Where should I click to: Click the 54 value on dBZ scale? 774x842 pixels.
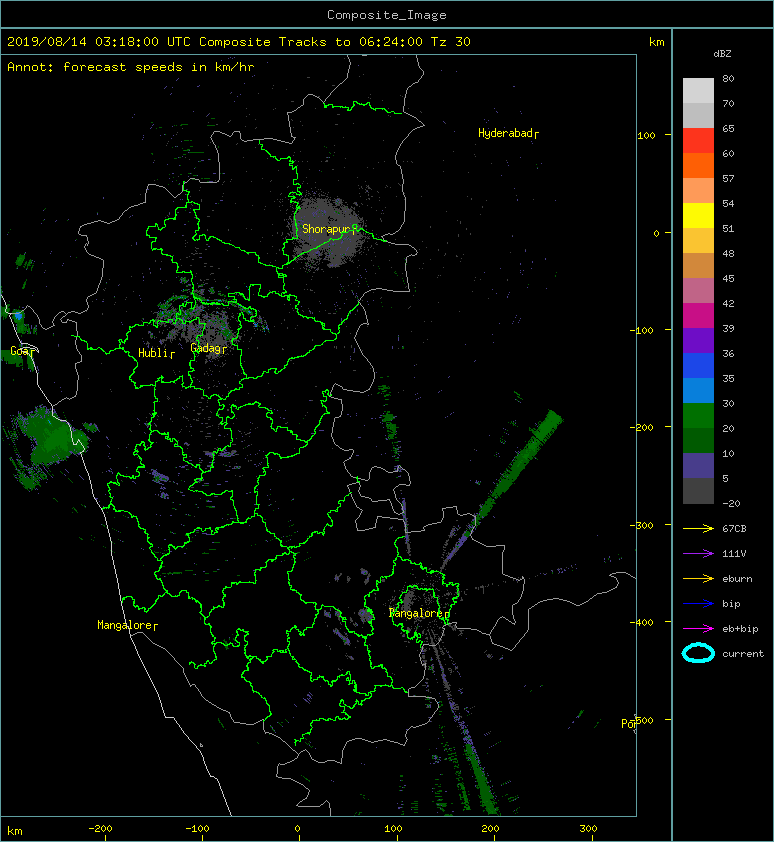coord(728,204)
